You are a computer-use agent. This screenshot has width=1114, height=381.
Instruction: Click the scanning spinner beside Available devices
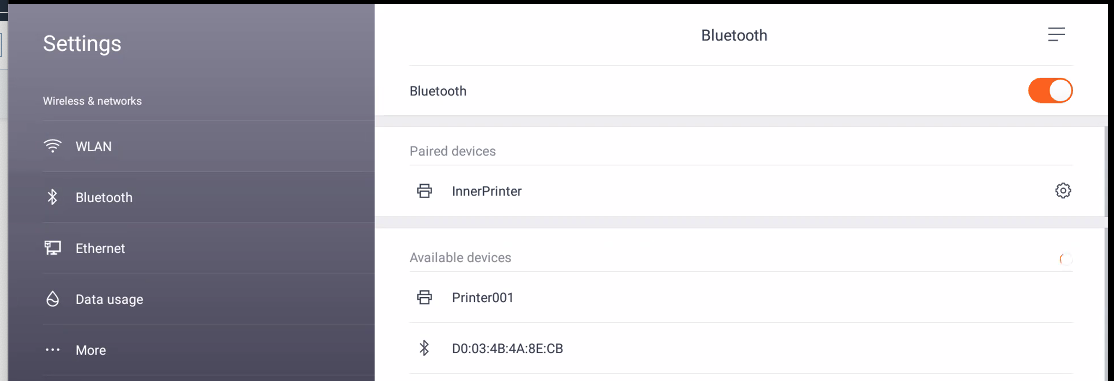pyautogui.click(x=1066, y=259)
